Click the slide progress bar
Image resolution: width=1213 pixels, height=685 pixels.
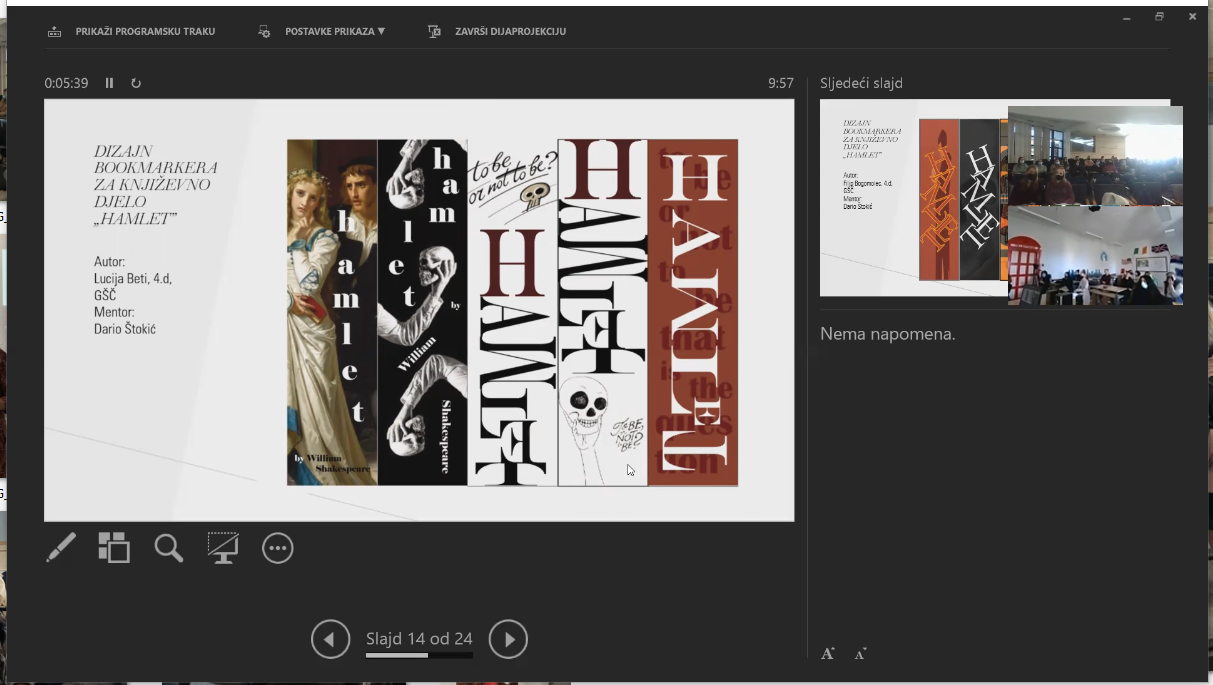419,656
